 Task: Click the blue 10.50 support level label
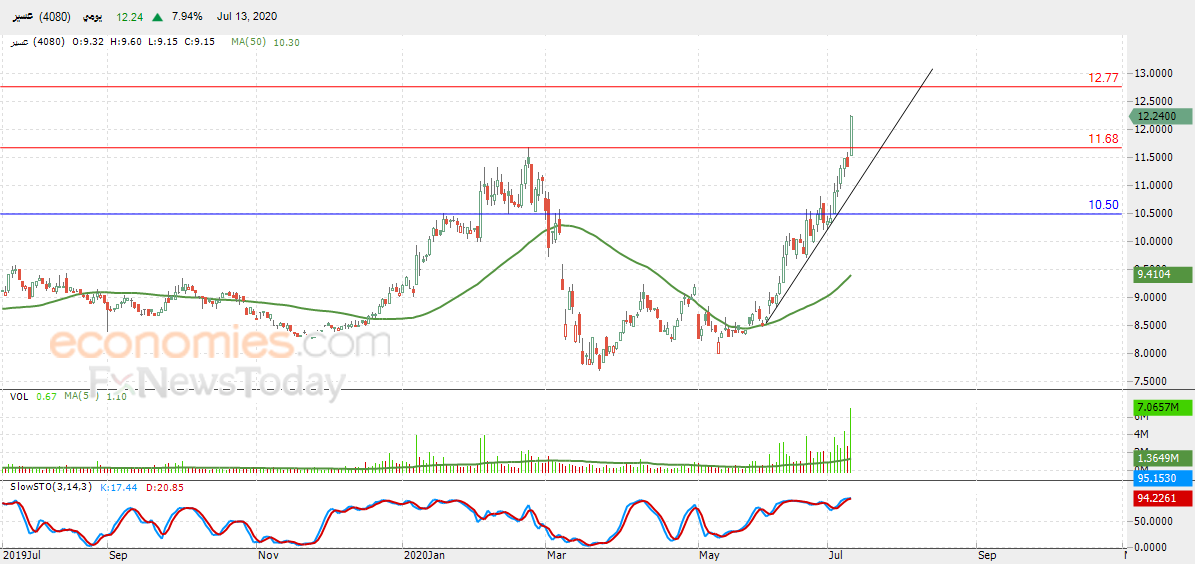point(1104,204)
